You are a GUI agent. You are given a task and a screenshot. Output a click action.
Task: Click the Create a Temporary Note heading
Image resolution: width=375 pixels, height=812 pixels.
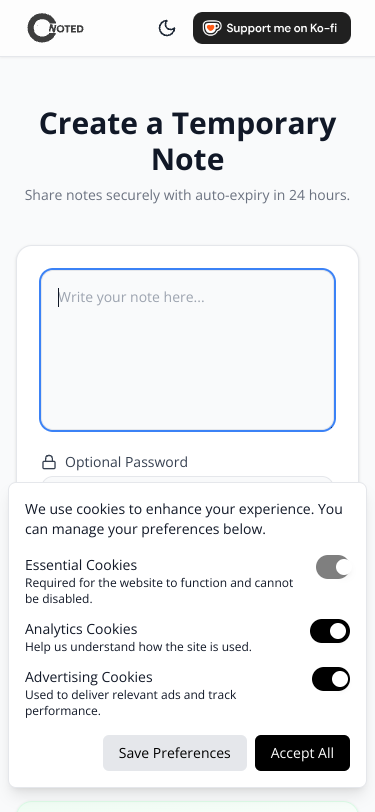(x=188, y=141)
